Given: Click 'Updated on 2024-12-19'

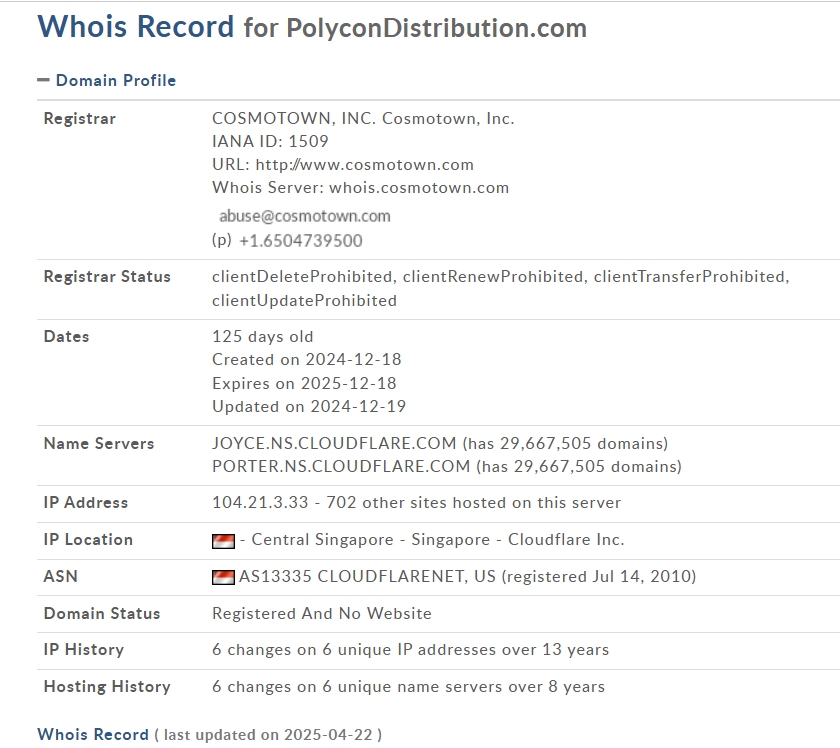Looking at the screenshot, I should [x=309, y=407].
